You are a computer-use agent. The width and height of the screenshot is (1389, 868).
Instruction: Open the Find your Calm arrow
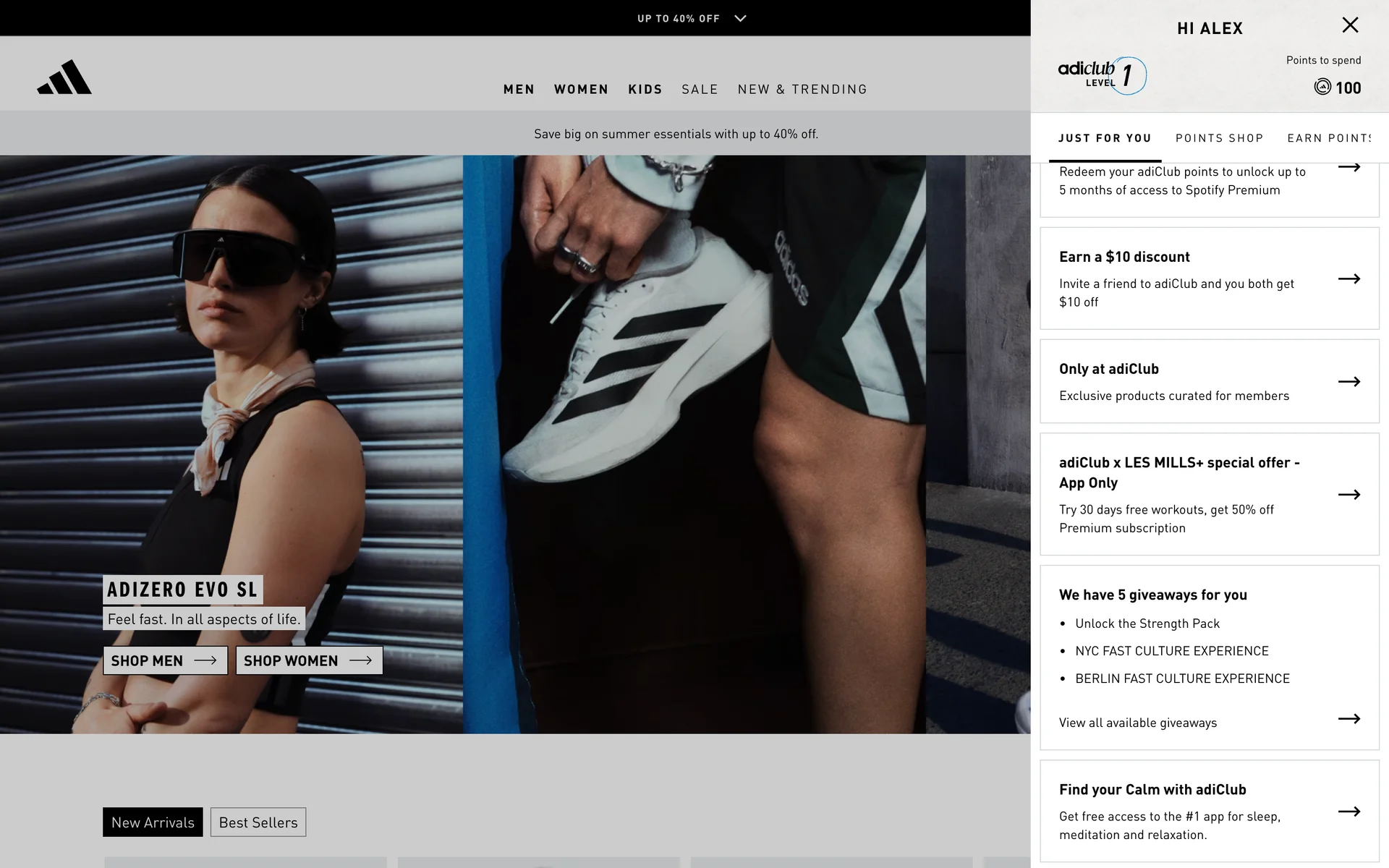(1348, 812)
